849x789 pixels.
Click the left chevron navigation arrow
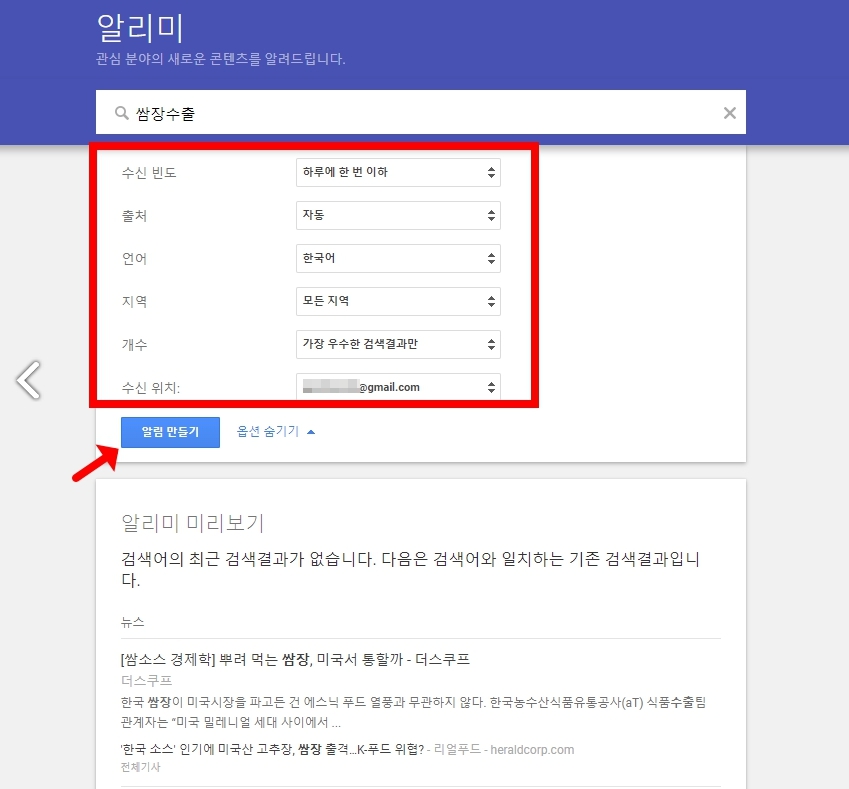click(29, 381)
